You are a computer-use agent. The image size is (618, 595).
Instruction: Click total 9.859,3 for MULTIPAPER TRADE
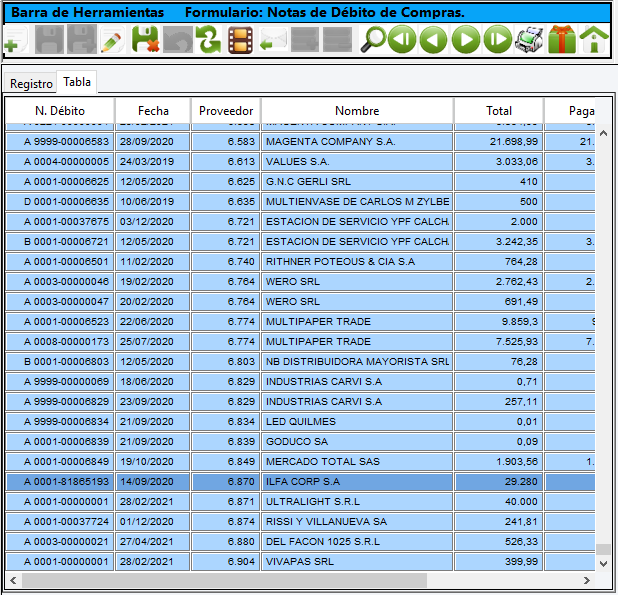pyautogui.click(x=499, y=322)
